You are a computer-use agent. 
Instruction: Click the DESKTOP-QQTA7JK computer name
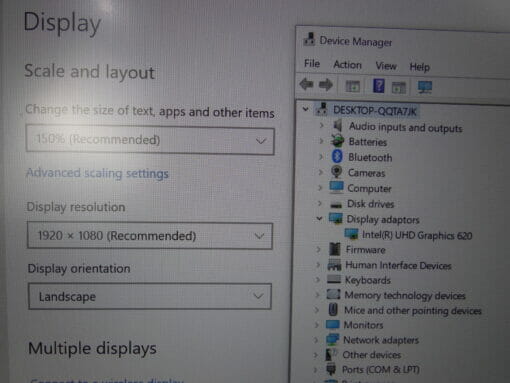375,111
